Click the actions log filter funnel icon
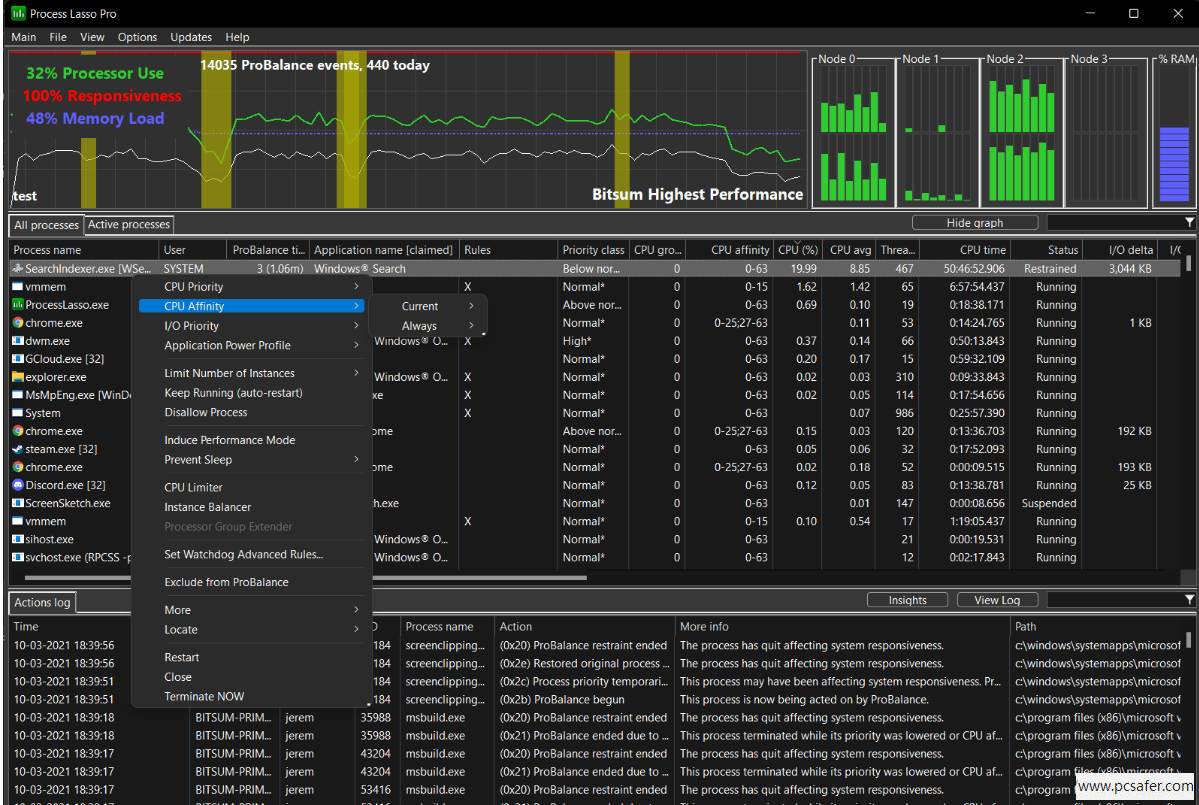Image resolution: width=1199 pixels, height=805 pixels. [1189, 600]
